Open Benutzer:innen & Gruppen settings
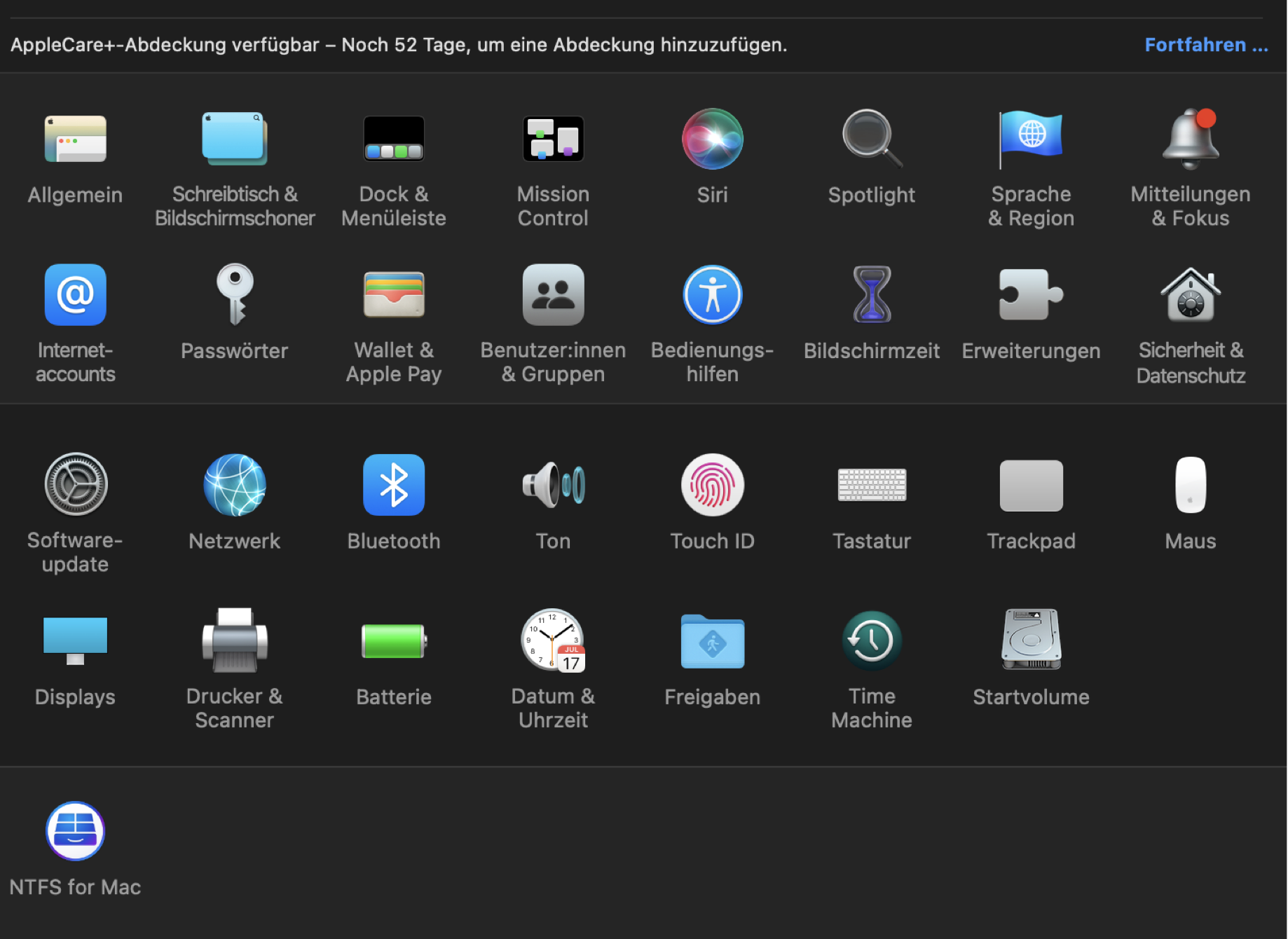 coord(553,294)
